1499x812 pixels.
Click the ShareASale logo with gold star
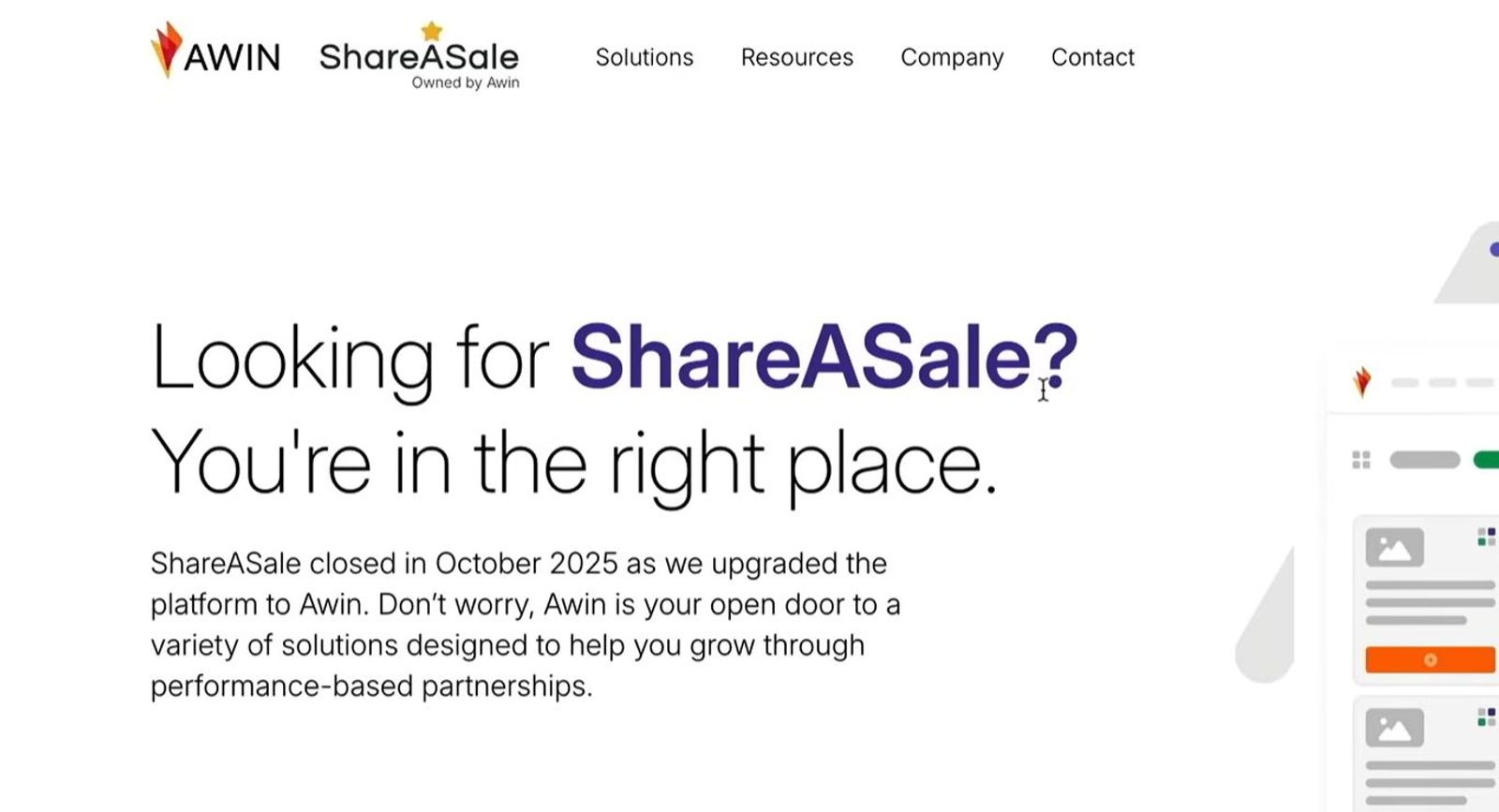419,55
